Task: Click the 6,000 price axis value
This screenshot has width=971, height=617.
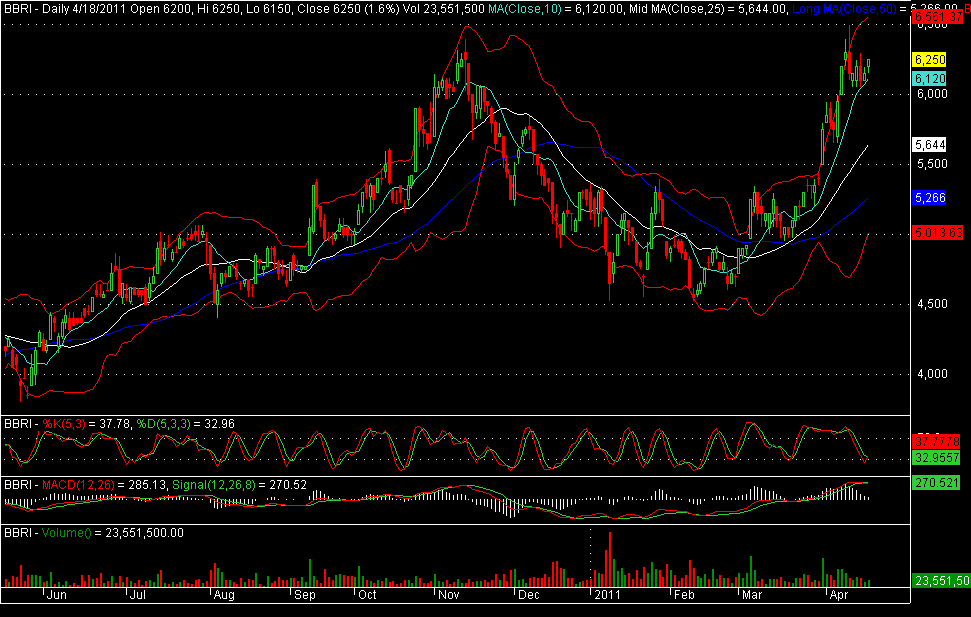Action: 931,94
